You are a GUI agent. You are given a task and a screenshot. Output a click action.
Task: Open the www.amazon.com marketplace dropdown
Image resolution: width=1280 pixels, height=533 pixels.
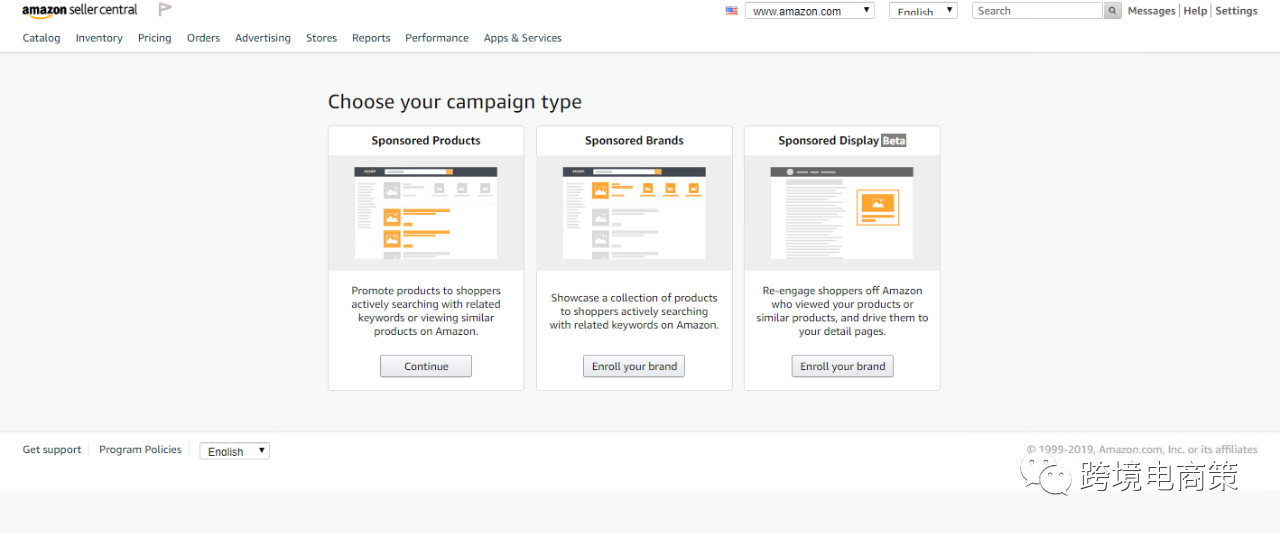[809, 11]
